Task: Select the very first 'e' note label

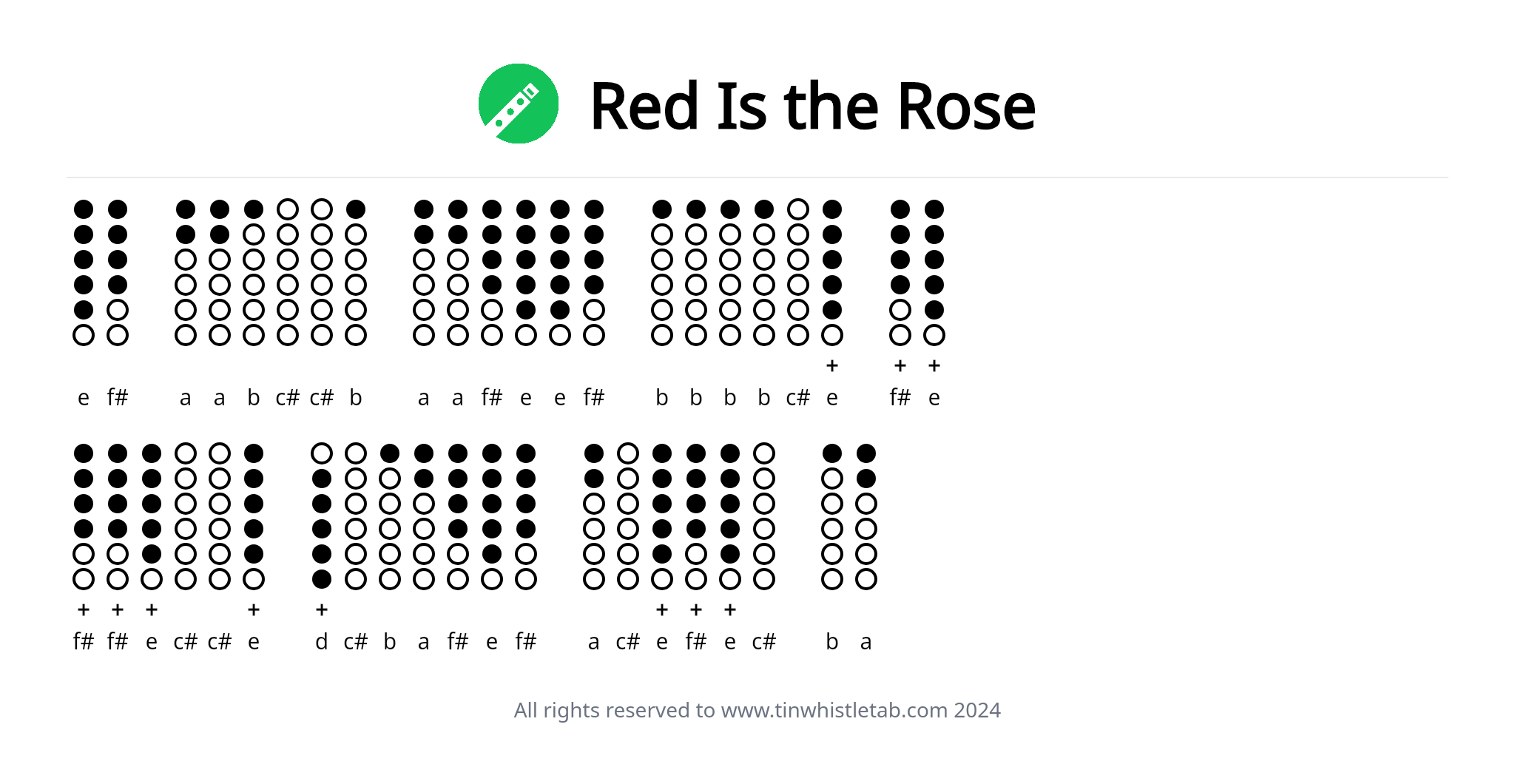Action: (x=84, y=399)
